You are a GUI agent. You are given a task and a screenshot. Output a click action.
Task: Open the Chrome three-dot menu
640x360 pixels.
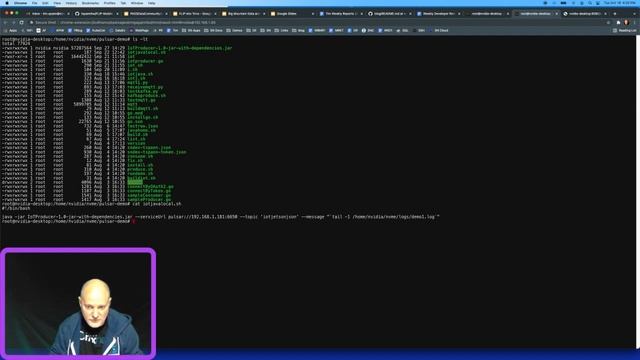point(634,22)
